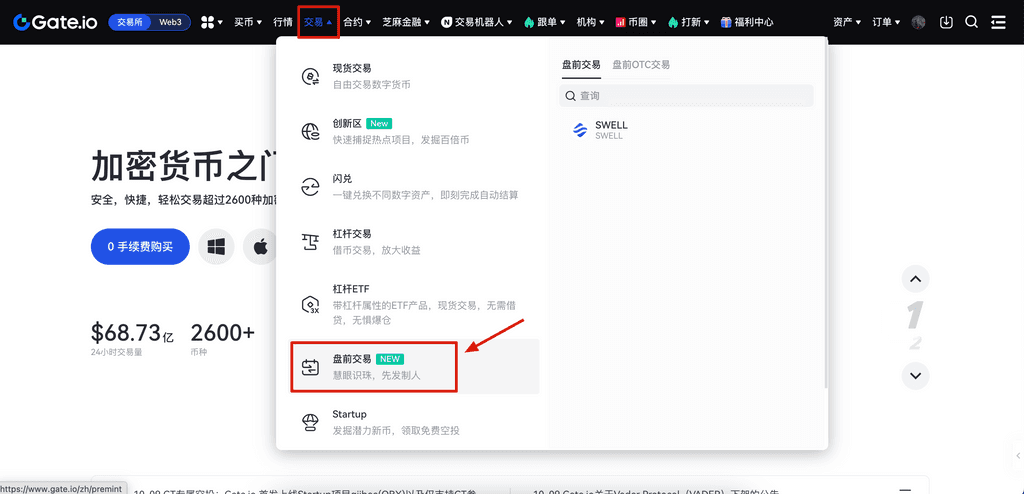This screenshot has width=1024, height=494.
Task: Open the search magnifier in top bar
Action: (971, 22)
